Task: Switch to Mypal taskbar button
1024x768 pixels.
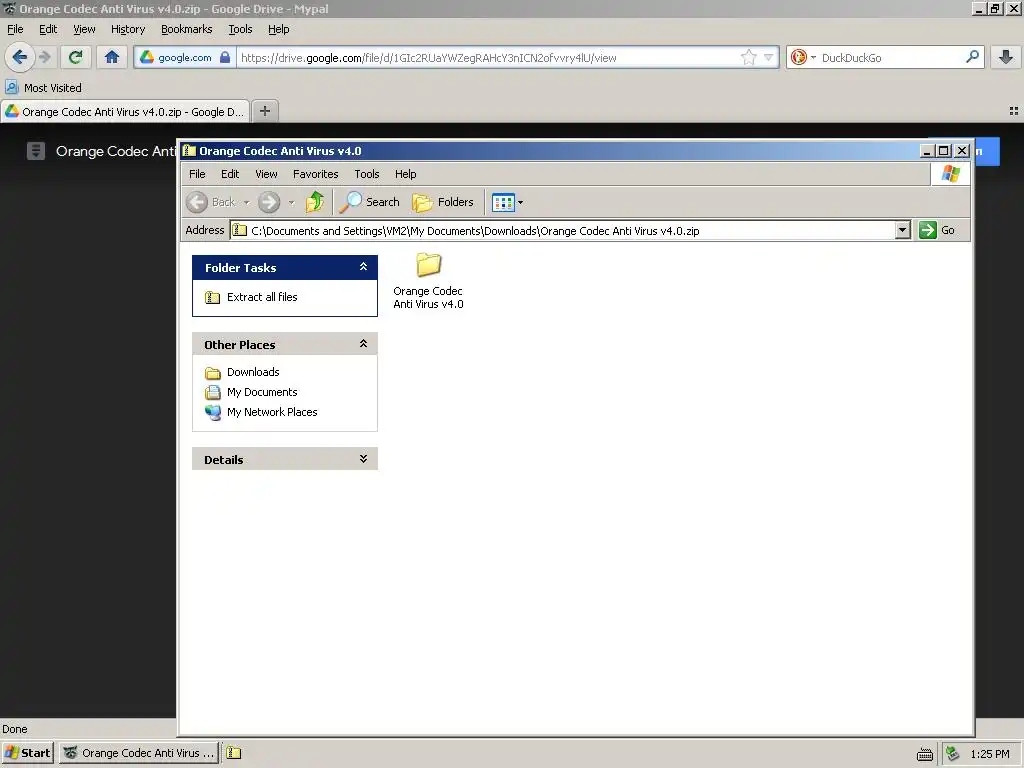Action: tap(139, 753)
